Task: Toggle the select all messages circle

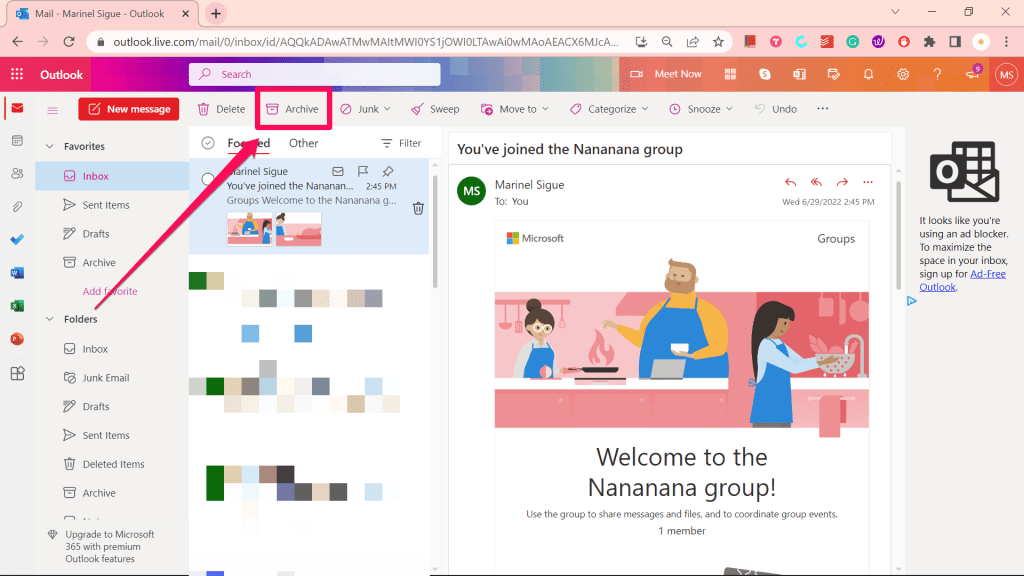Action: [208, 143]
